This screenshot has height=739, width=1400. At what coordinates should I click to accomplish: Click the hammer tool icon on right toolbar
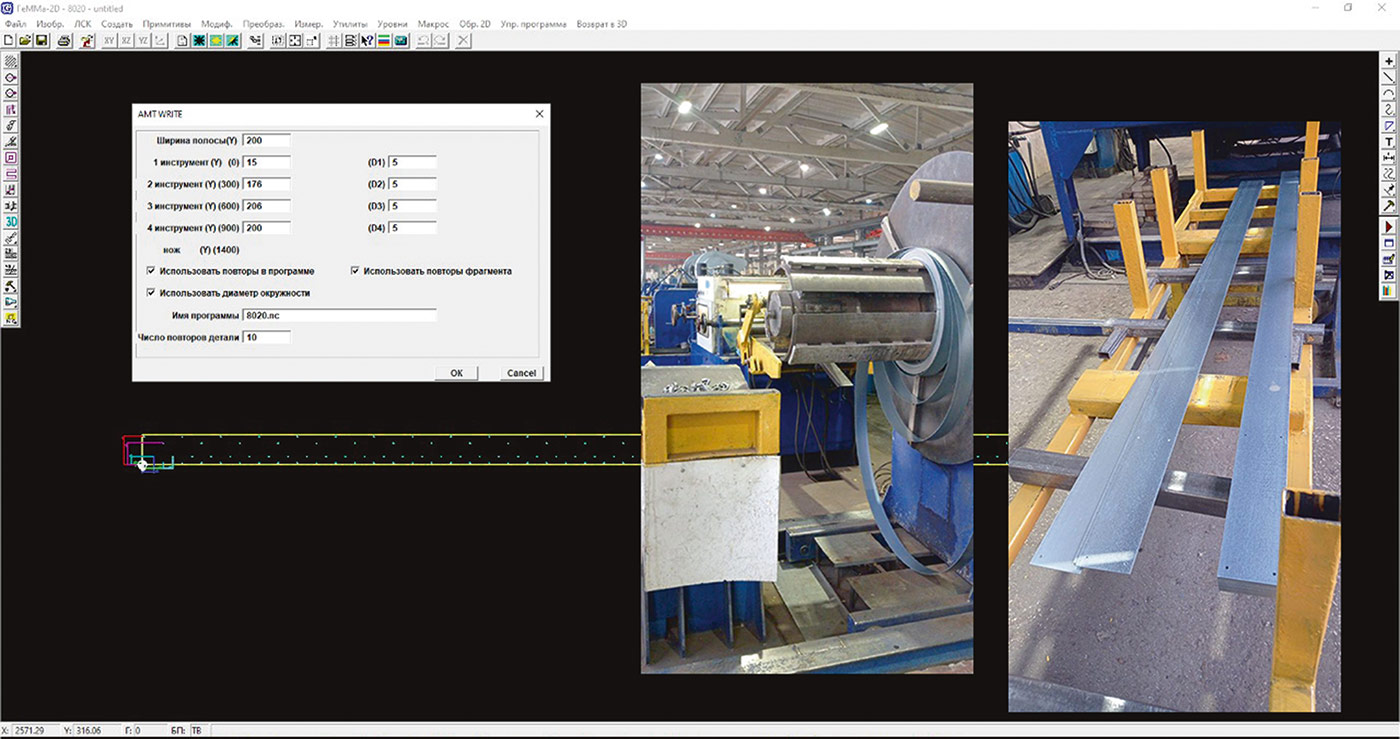click(1389, 205)
